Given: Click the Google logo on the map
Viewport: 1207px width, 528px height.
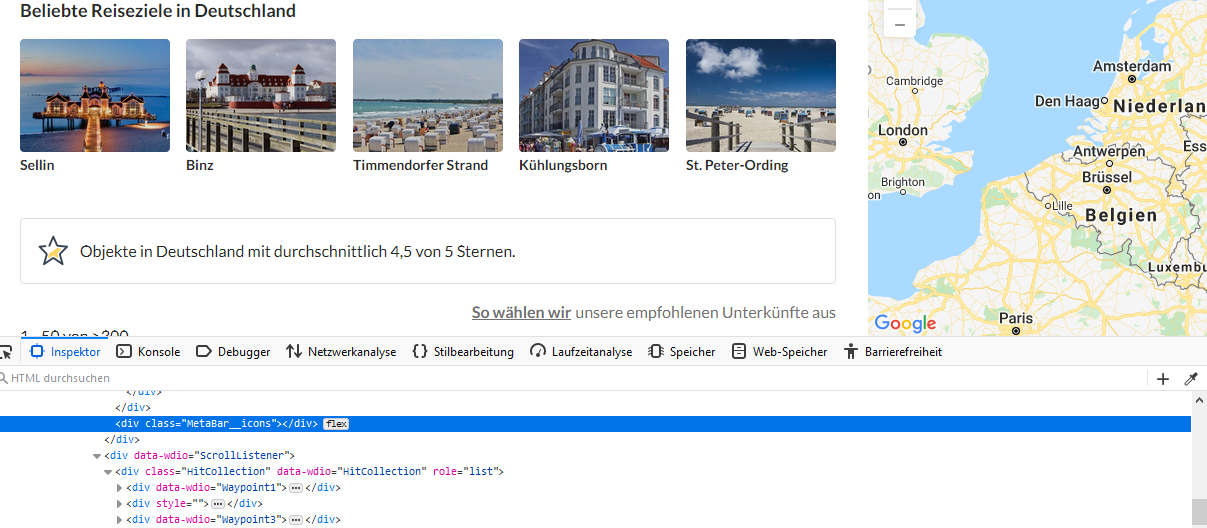Looking at the screenshot, I should point(905,323).
